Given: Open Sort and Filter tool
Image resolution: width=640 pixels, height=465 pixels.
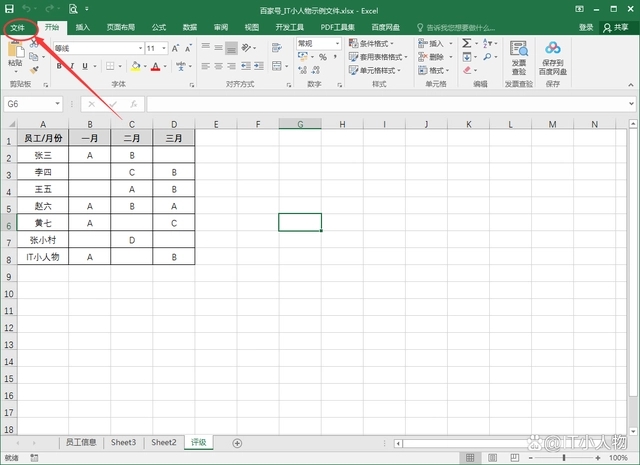Looking at the screenshot, I should pos(487,43).
